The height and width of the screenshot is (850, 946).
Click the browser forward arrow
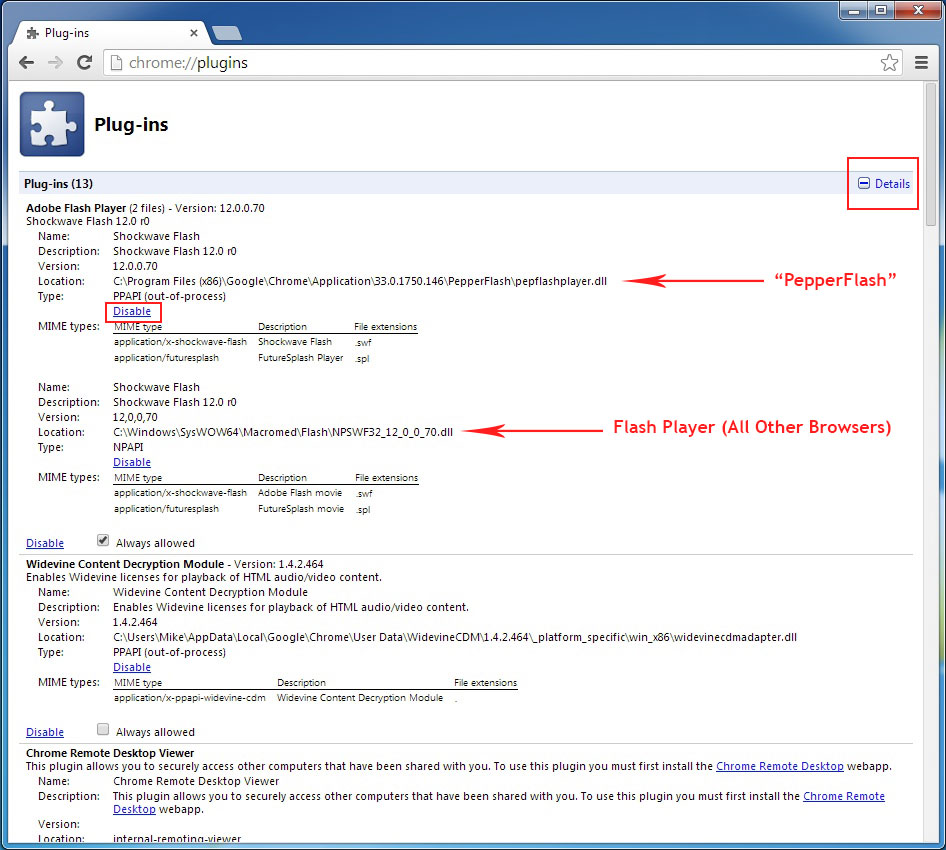[55, 63]
